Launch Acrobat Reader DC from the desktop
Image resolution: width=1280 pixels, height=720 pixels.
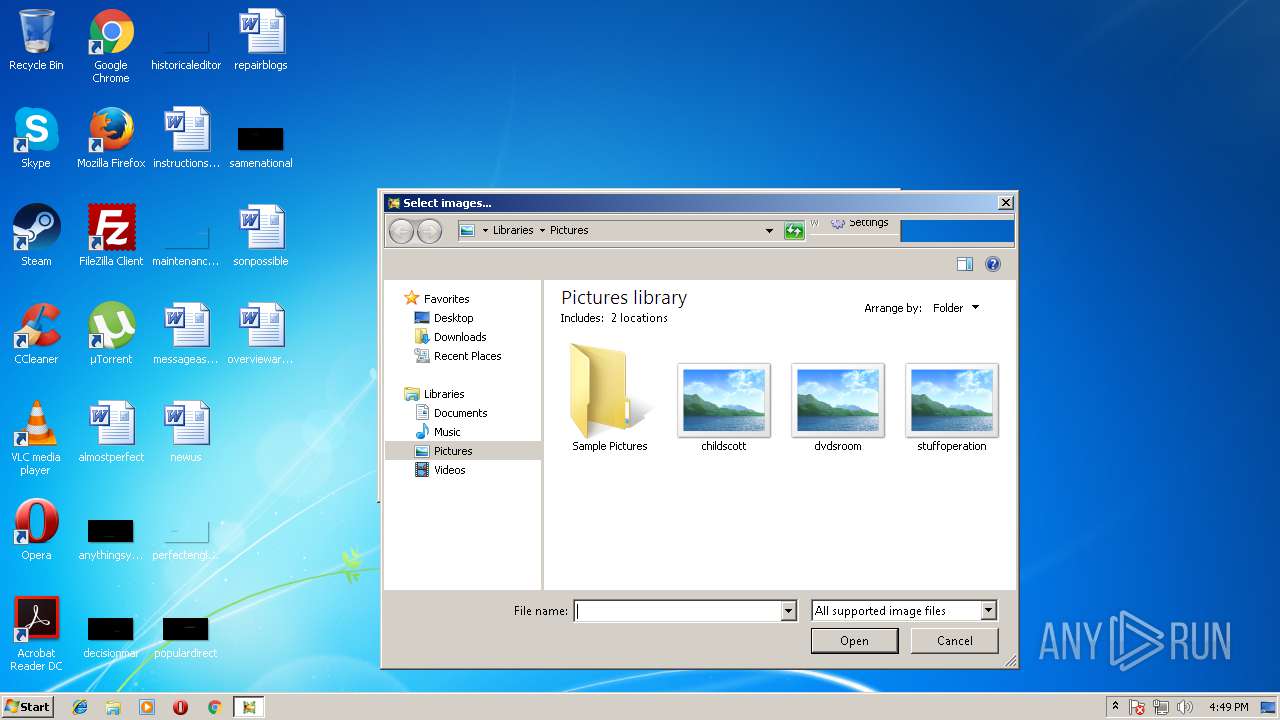[36, 634]
